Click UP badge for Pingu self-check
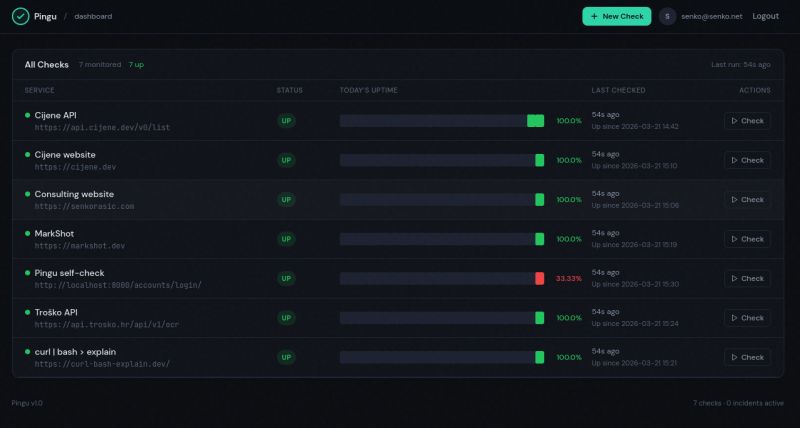Image resolution: width=800 pixels, height=428 pixels. [x=287, y=278]
